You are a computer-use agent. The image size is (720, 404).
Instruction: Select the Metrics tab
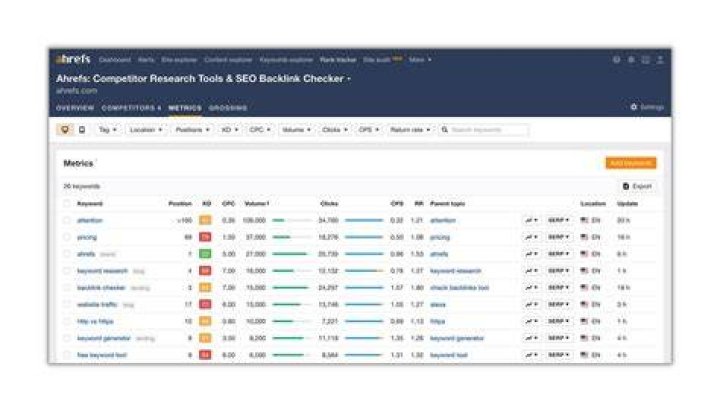(185, 108)
